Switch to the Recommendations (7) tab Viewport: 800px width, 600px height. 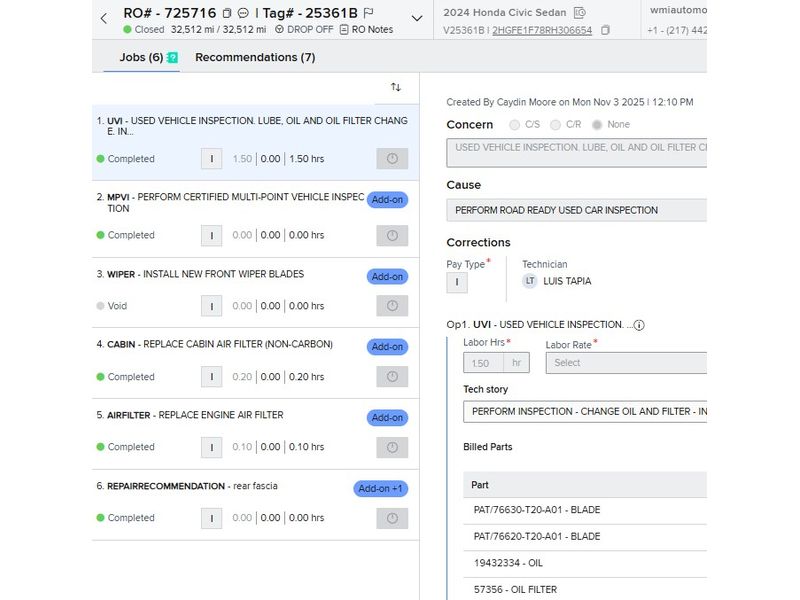255,57
